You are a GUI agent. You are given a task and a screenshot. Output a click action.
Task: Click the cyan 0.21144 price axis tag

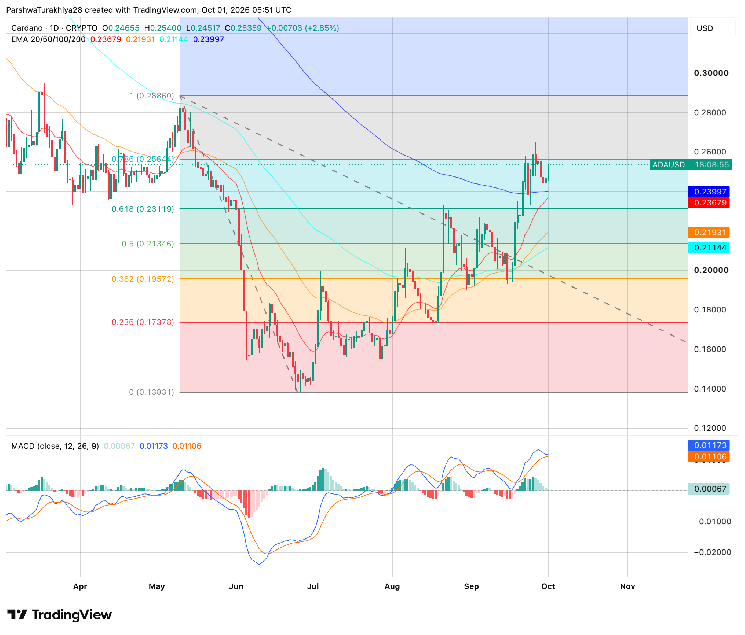pyautogui.click(x=709, y=248)
